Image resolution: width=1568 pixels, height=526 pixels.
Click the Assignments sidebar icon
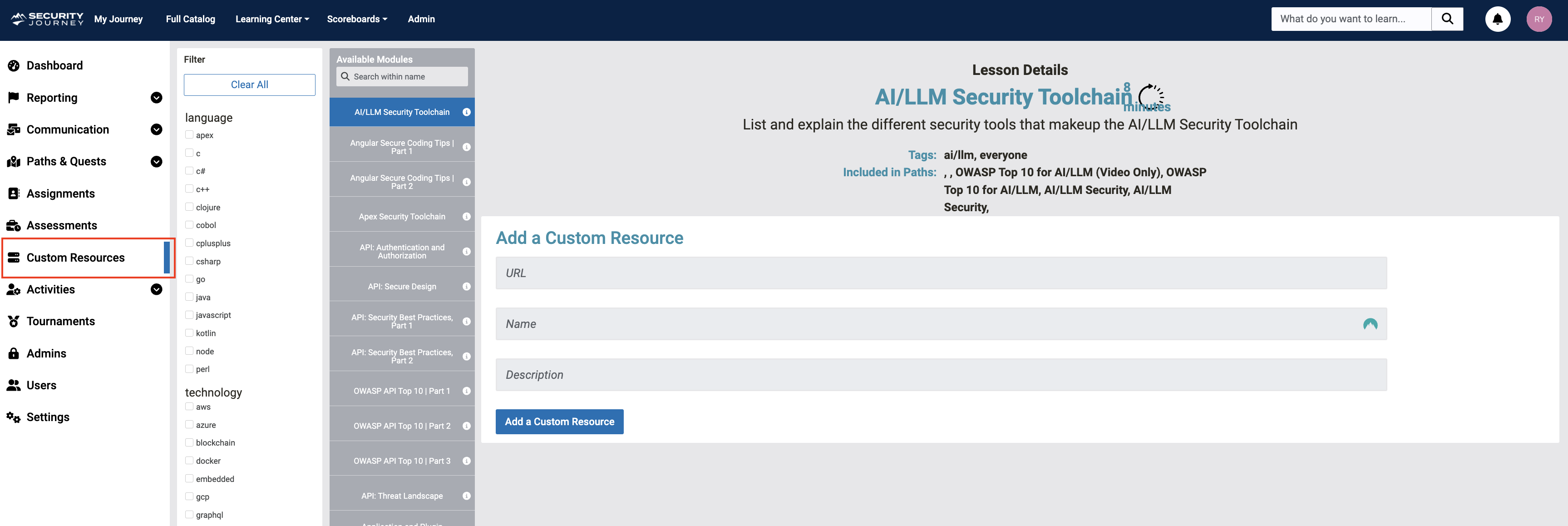[13, 194]
